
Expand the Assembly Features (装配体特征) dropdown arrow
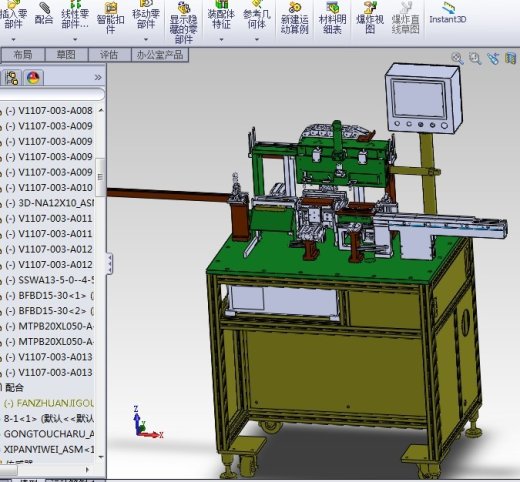pos(221,40)
